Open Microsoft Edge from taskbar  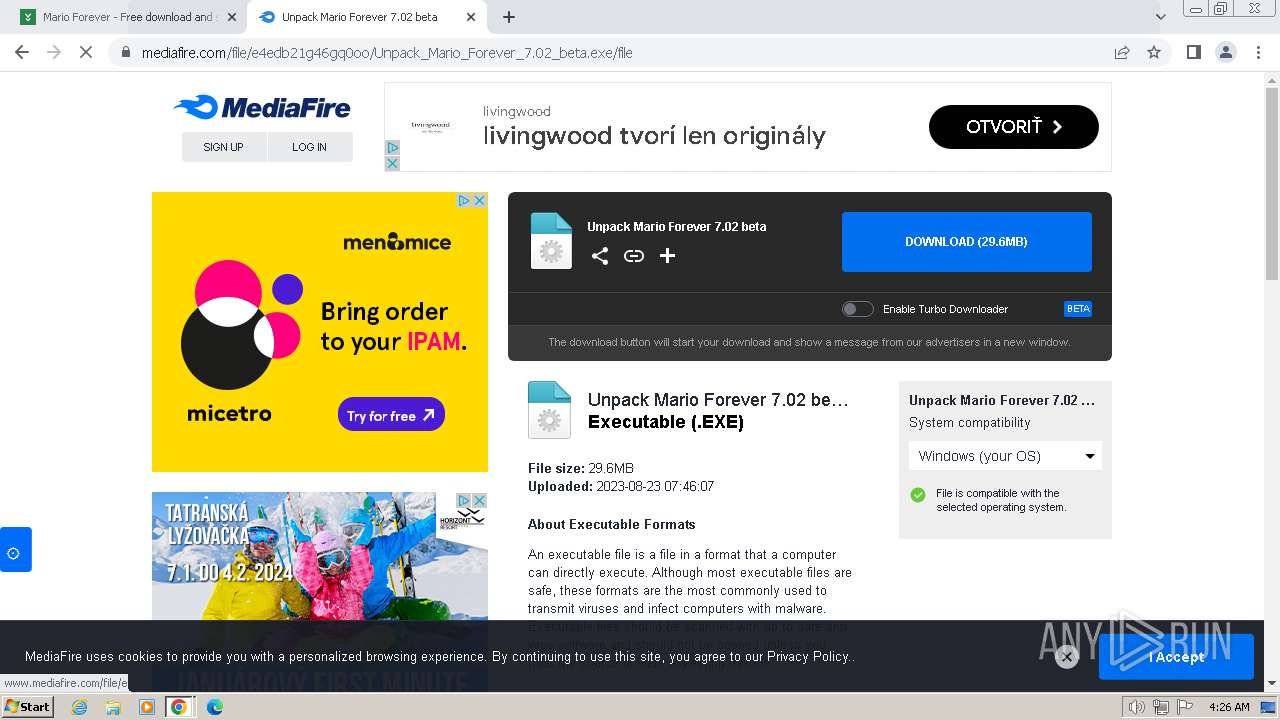pos(214,707)
